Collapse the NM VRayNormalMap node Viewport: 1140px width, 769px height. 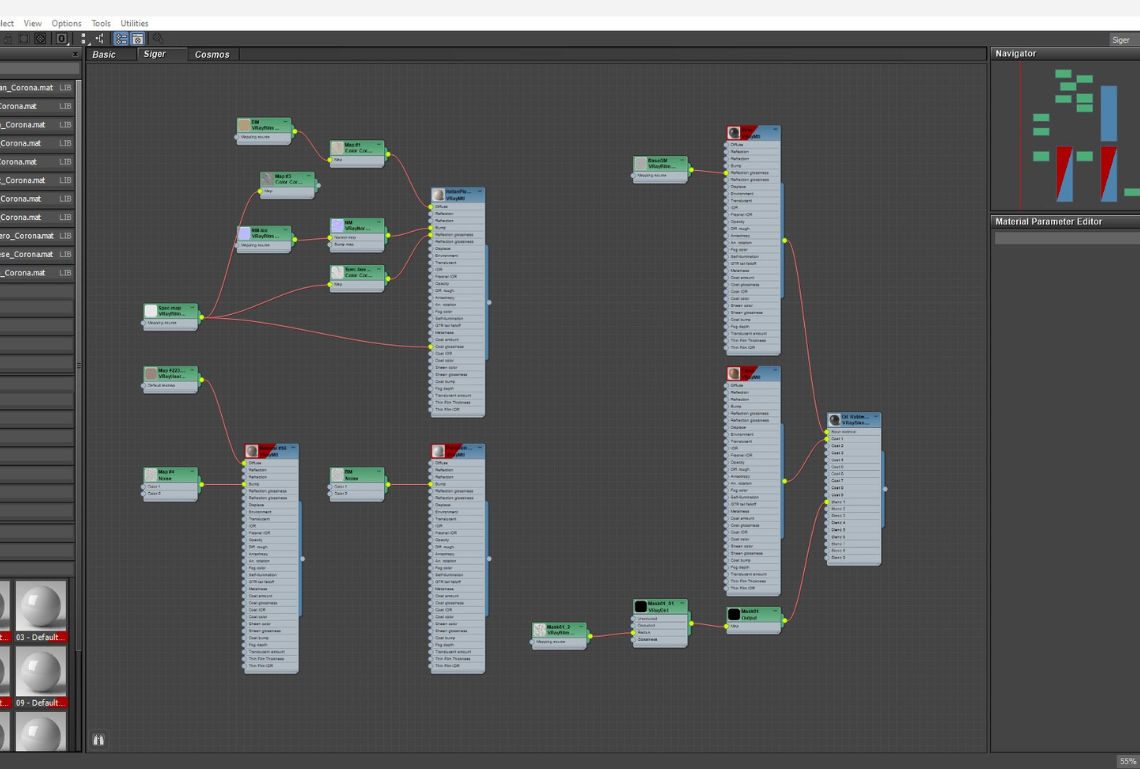point(379,222)
